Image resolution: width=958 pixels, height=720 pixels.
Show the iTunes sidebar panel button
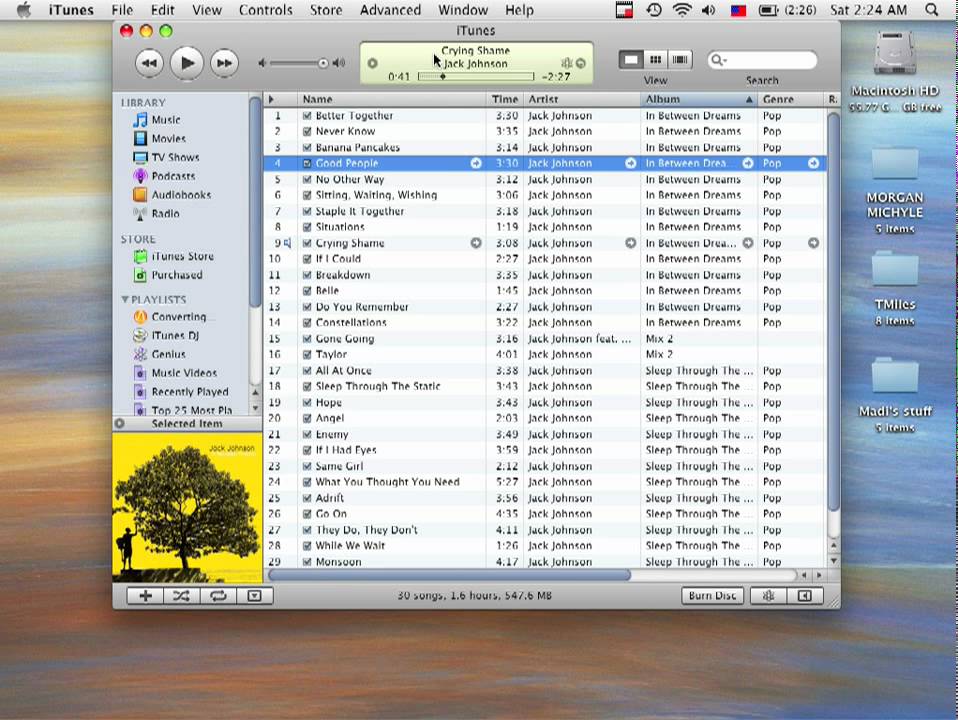[x=805, y=596]
